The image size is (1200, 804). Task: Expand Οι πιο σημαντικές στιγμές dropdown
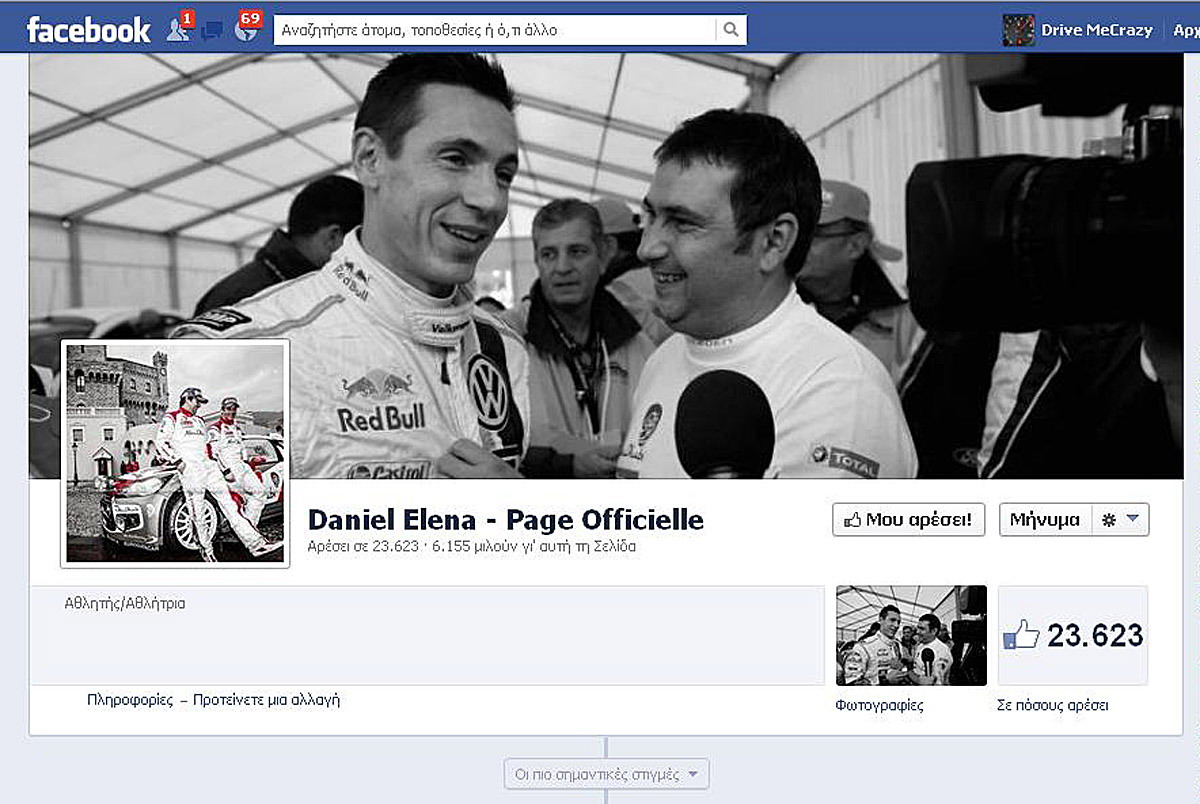click(x=607, y=774)
